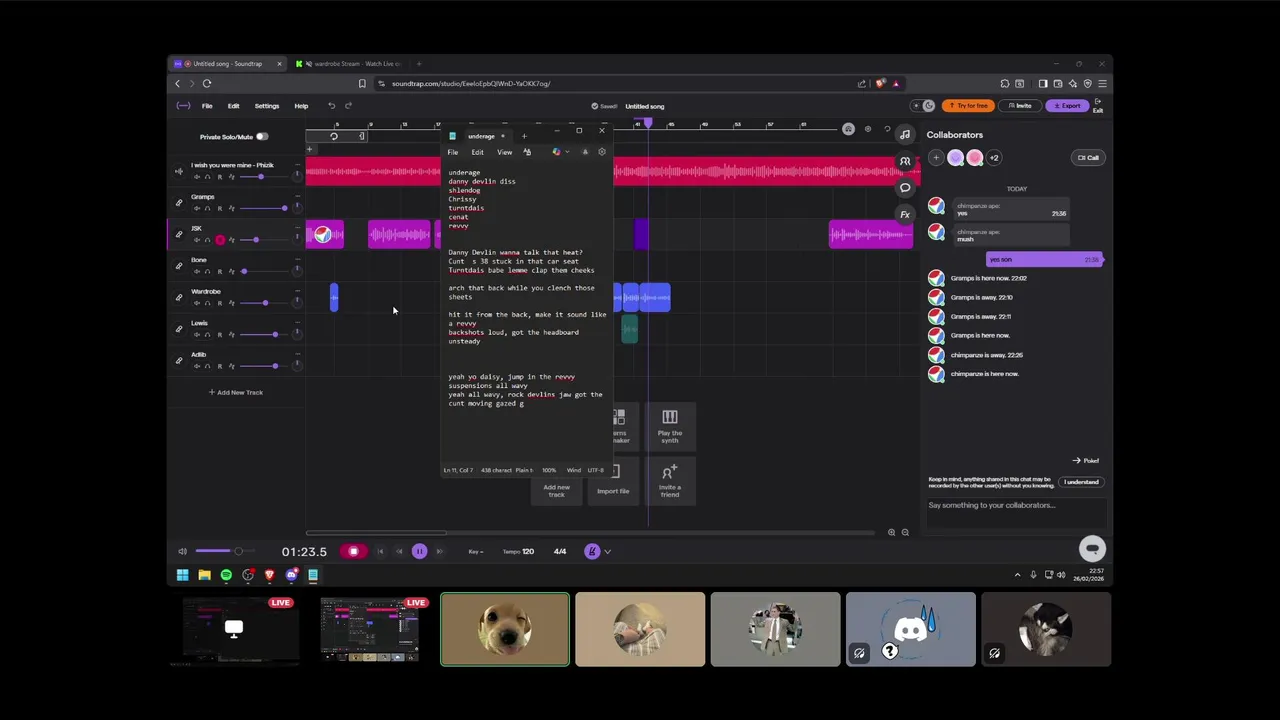Open more options for Gramps track

coord(297,197)
